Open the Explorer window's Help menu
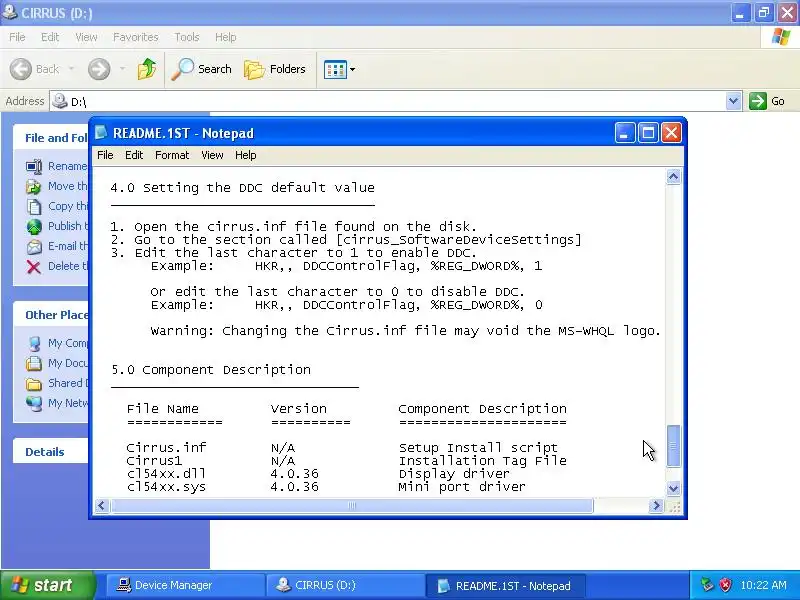 click(x=225, y=37)
